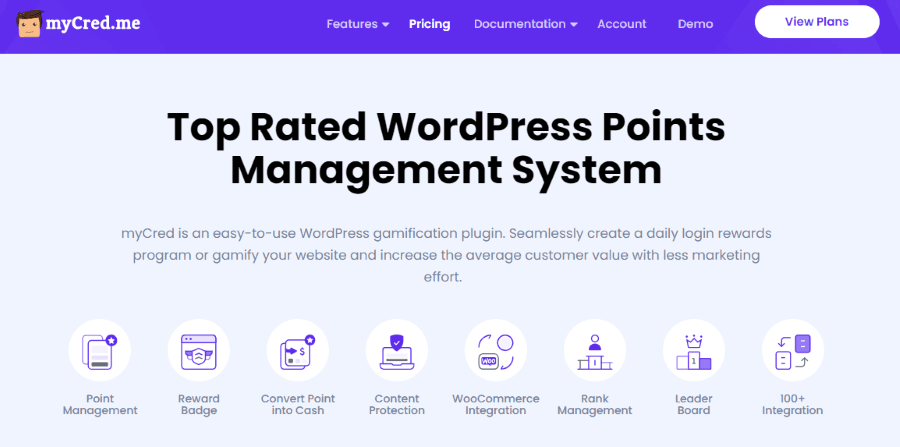
Task: Select the Reward Badge icon
Action: [x=199, y=350]
